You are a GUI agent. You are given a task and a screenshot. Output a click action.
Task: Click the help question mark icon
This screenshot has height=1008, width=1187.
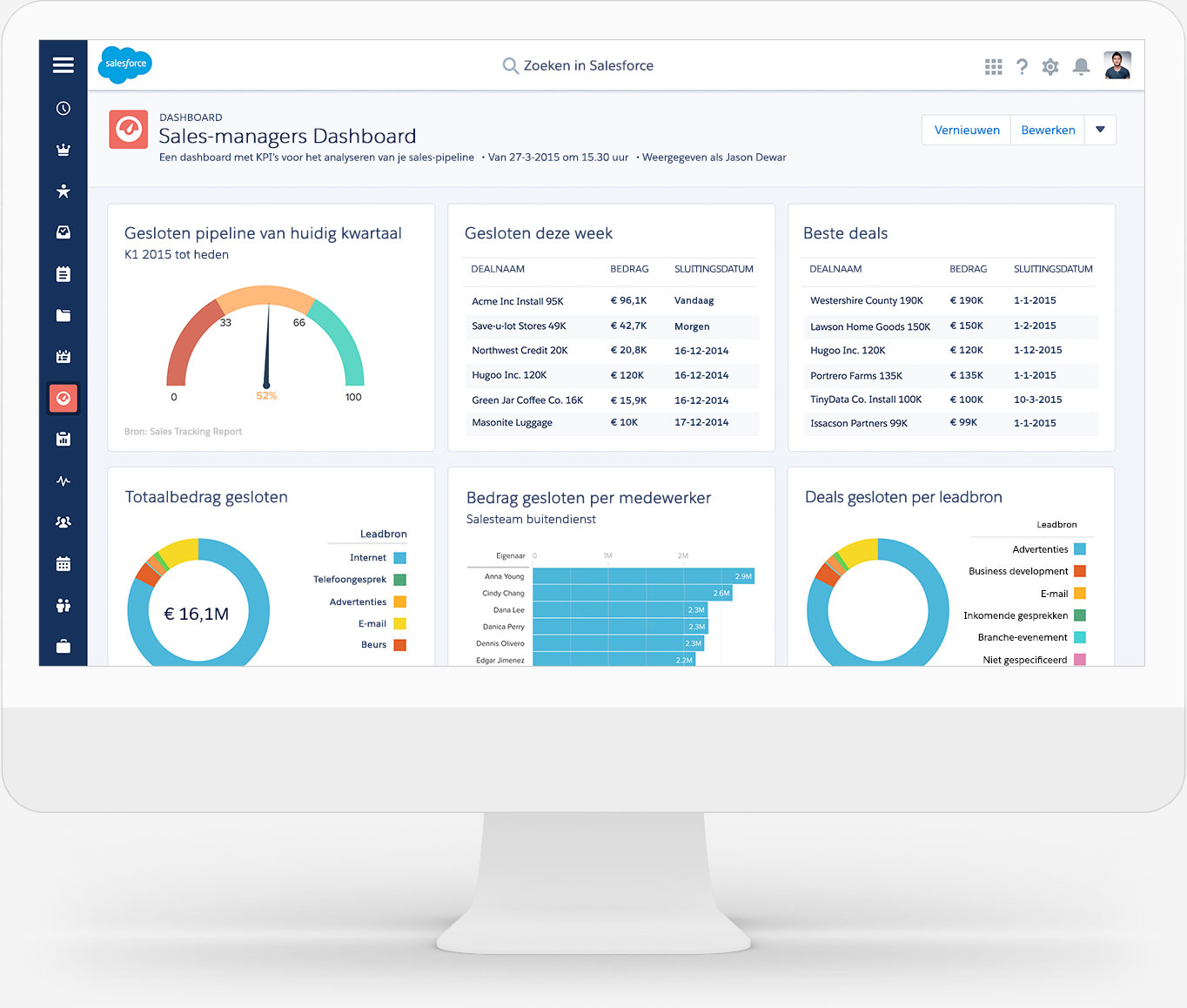point(1022,65)
